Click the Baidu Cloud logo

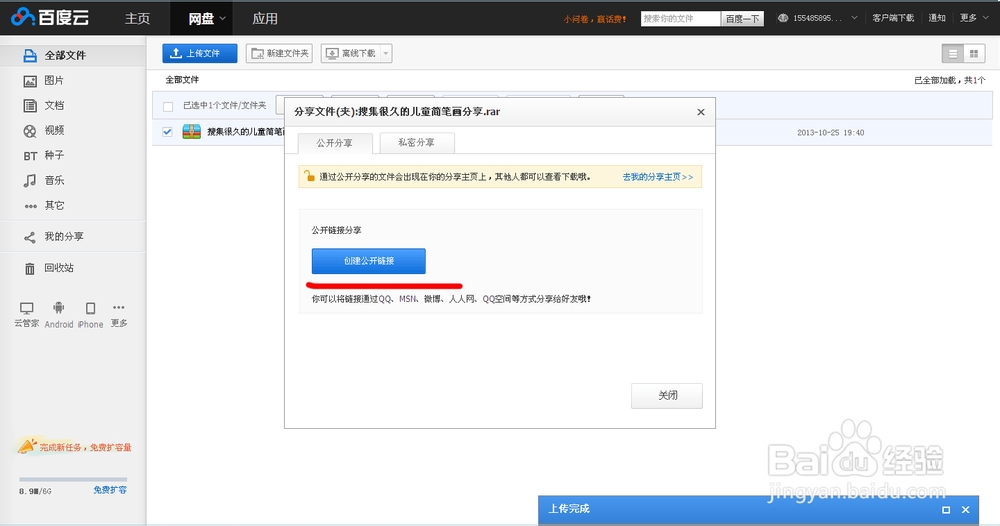[x=50, y=17]
